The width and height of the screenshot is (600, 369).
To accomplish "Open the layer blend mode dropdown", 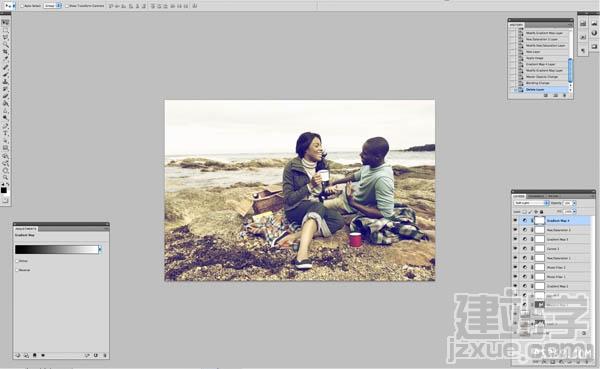I will (x=531, y=203).
